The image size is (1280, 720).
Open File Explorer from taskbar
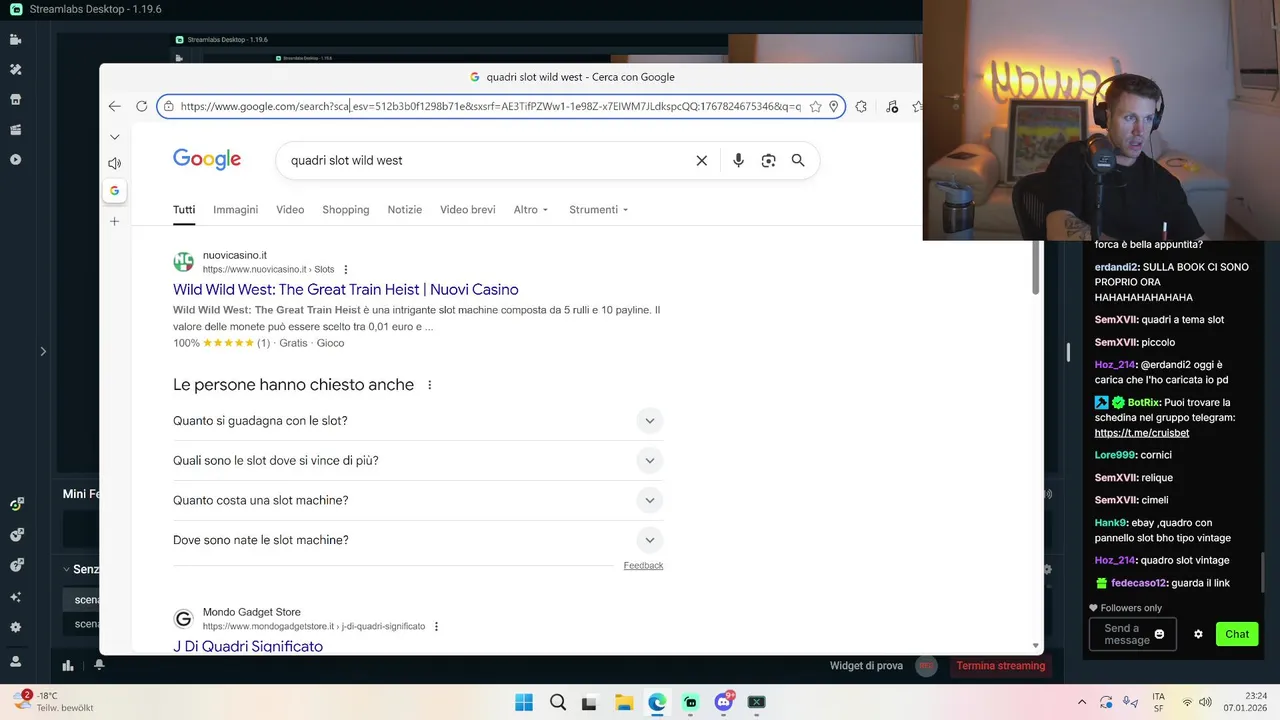click(624, 703)
